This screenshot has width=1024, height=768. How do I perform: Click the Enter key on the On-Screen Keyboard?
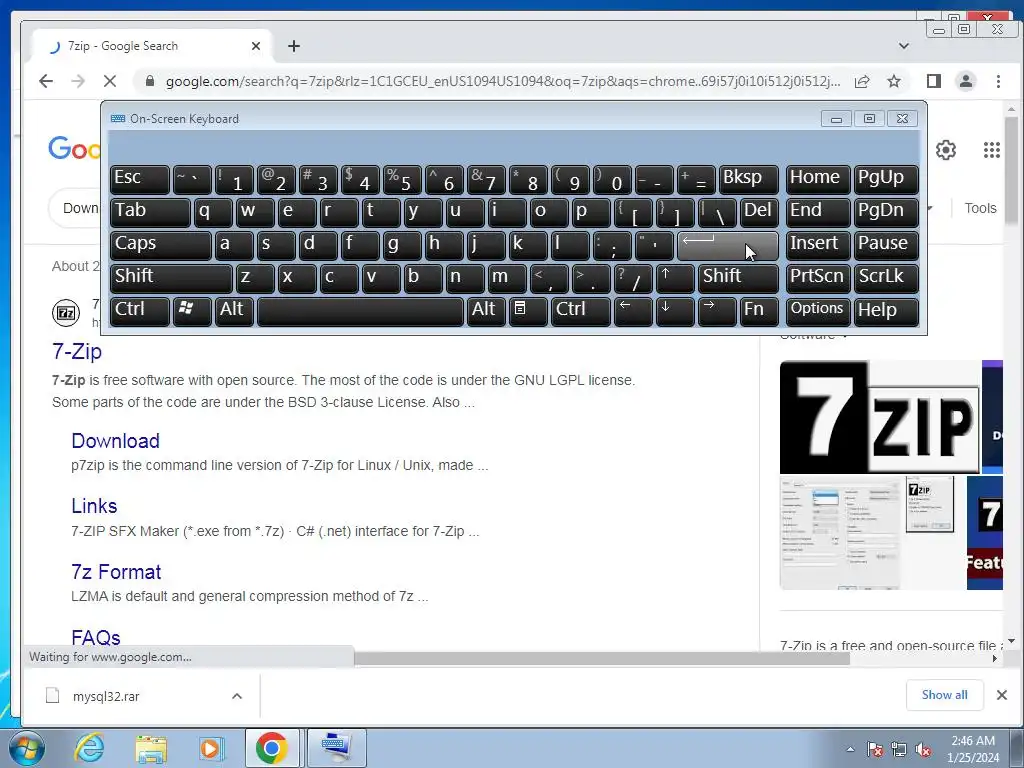(728, 246)
